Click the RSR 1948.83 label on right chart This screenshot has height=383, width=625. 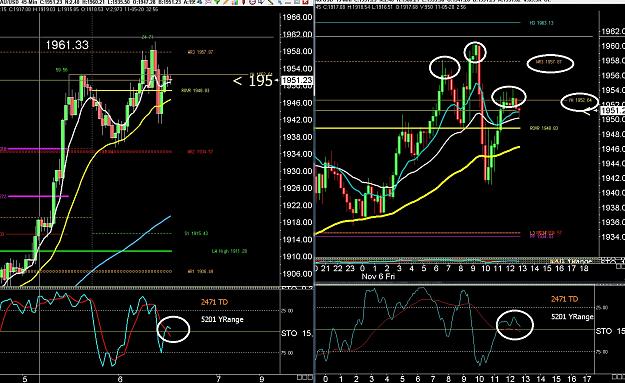point(544,128)
